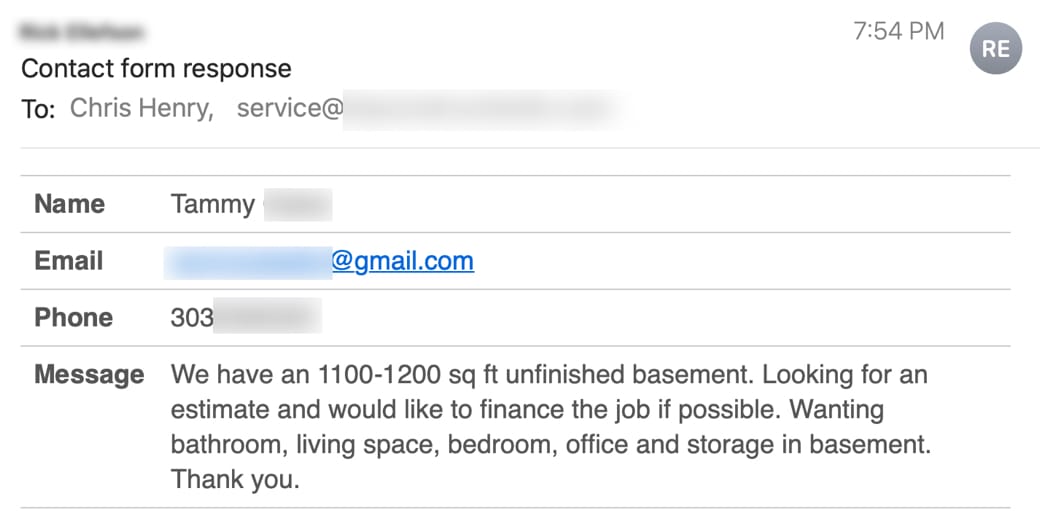Click the To: field label
This screenshot has width=1040, height=529.
click(x=38, y=109)
